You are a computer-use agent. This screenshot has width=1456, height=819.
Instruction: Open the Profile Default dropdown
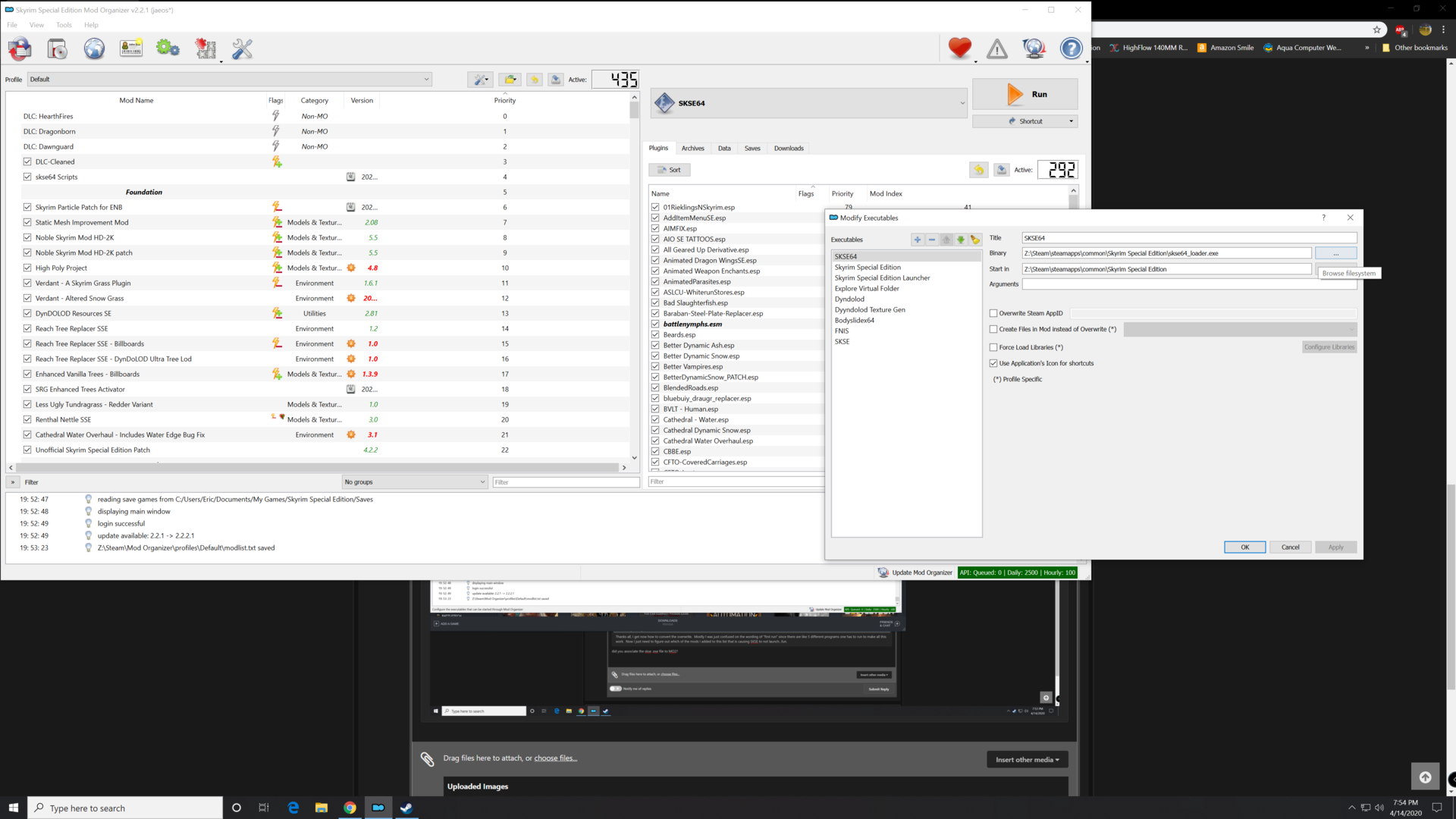coord(230,80)
